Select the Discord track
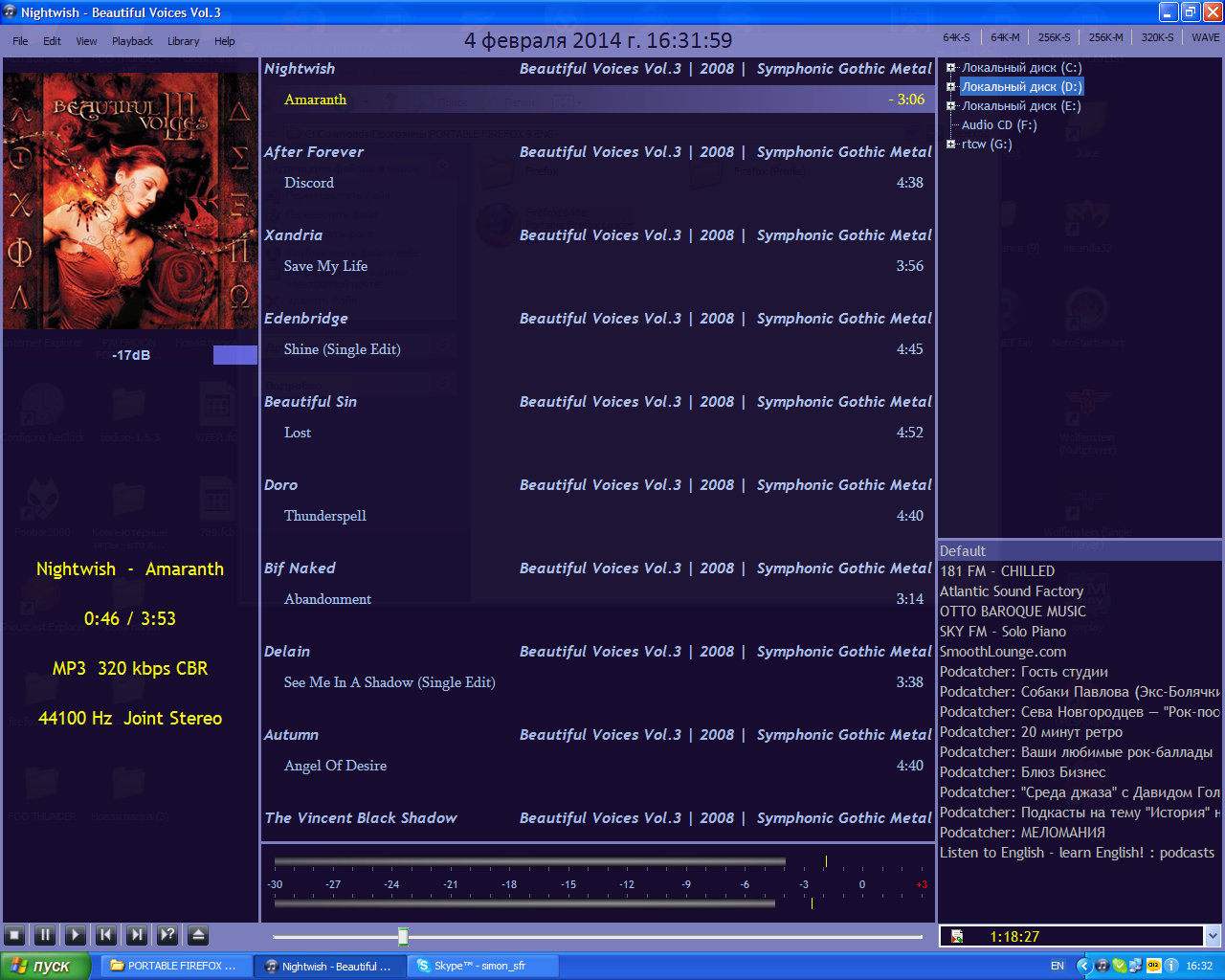The height and width of the screenshot is (980, 1225). tap(598, 183)
